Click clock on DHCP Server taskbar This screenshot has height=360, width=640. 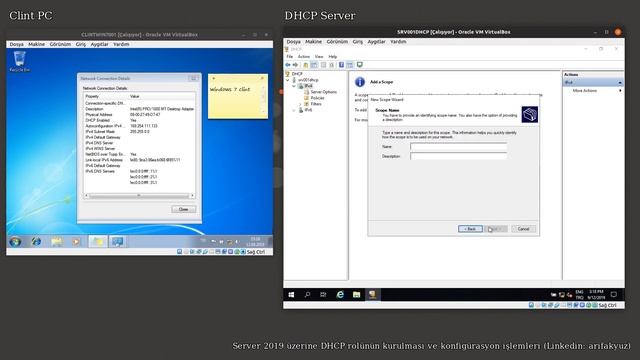596,294
